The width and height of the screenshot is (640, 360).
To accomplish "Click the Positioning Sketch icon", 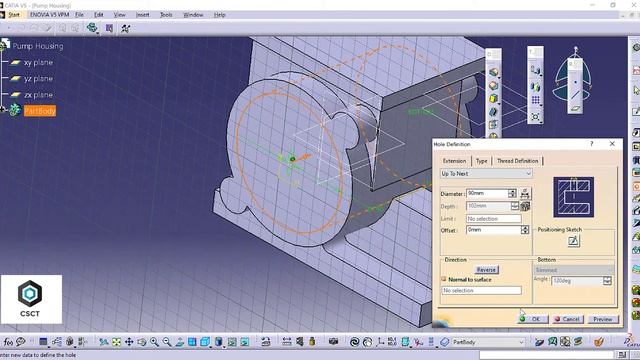I will (x=573, y=241).
